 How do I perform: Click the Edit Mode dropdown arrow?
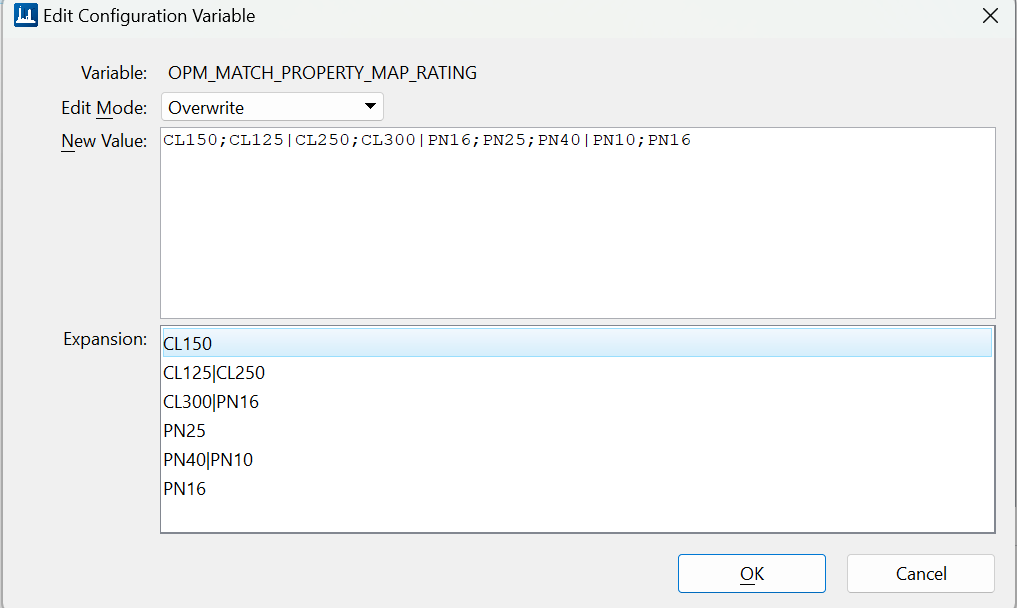(369, 106)
